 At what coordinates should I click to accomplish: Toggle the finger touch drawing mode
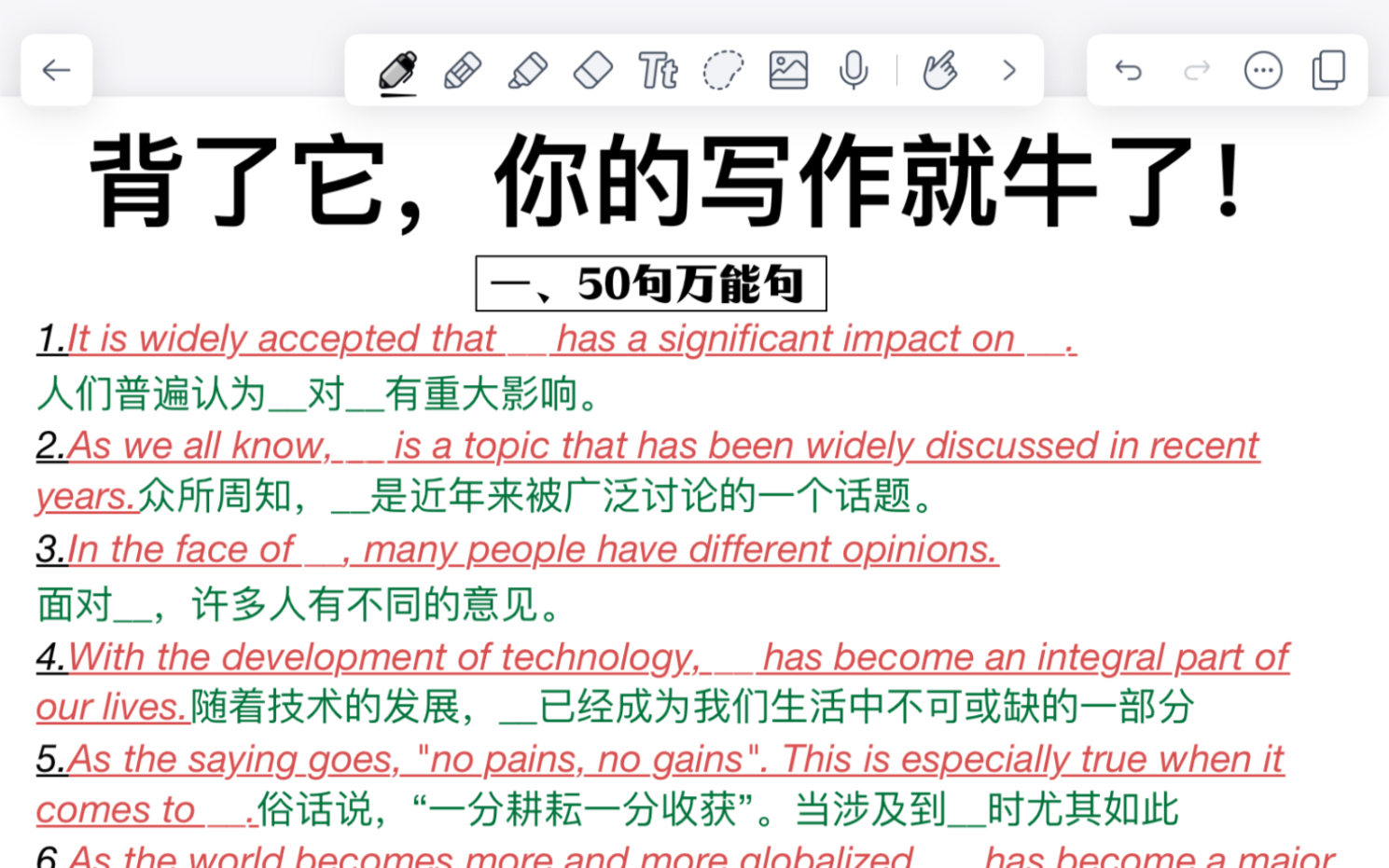pos(940,71)
